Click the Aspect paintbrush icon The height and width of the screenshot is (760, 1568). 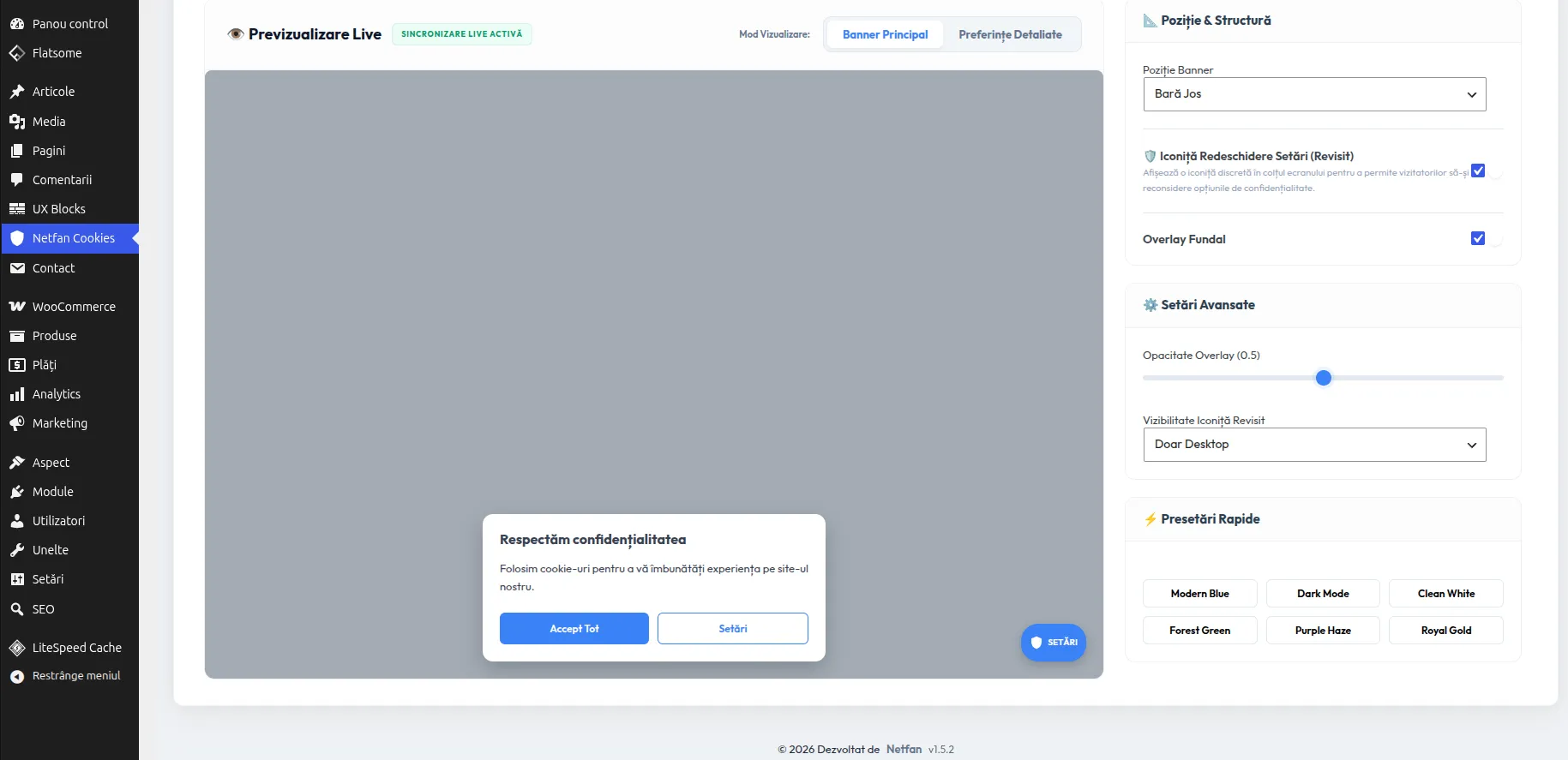(x=17, y=463)
